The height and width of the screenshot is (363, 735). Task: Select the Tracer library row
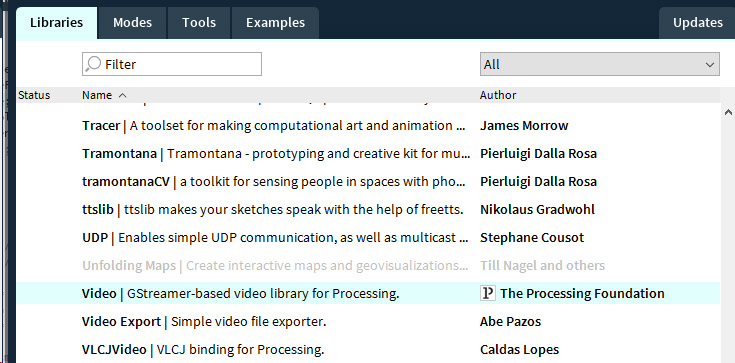pos(368,126)
